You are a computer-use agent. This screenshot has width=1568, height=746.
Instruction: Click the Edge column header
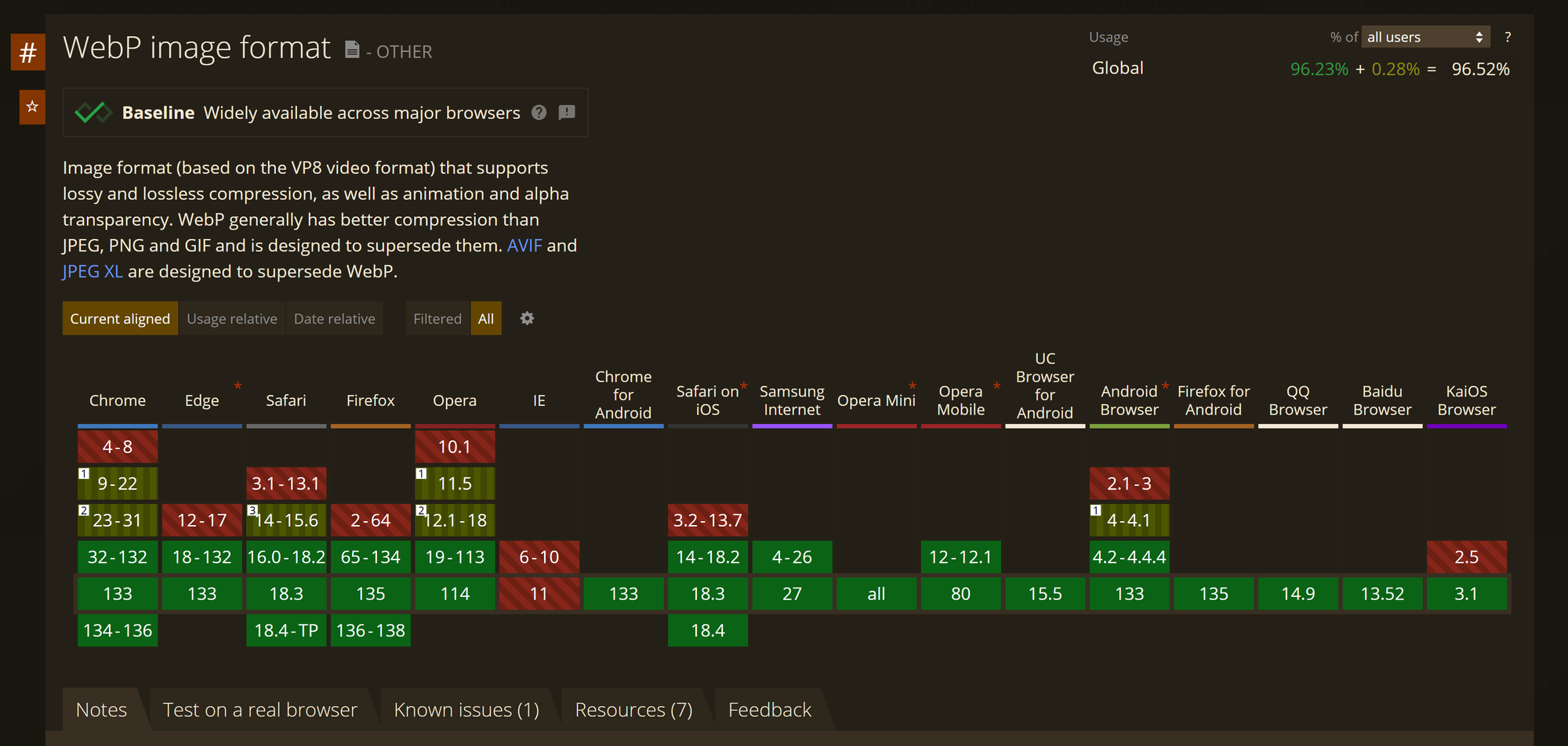(202, 400)
